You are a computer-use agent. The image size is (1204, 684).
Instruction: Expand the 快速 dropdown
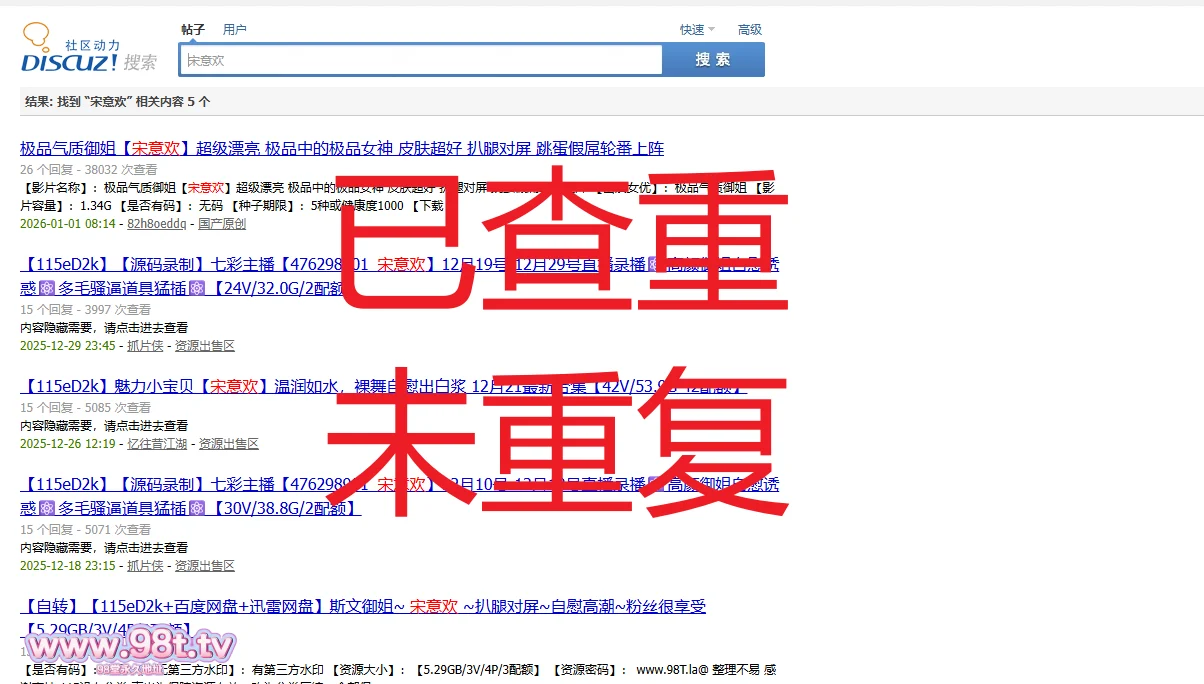point(697,30)
